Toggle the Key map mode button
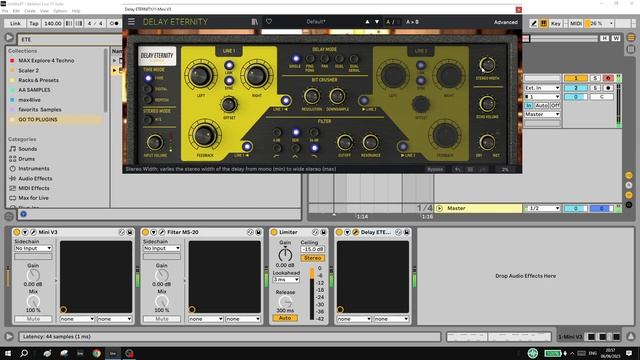The image size is (640, 360). coord(556,23)
